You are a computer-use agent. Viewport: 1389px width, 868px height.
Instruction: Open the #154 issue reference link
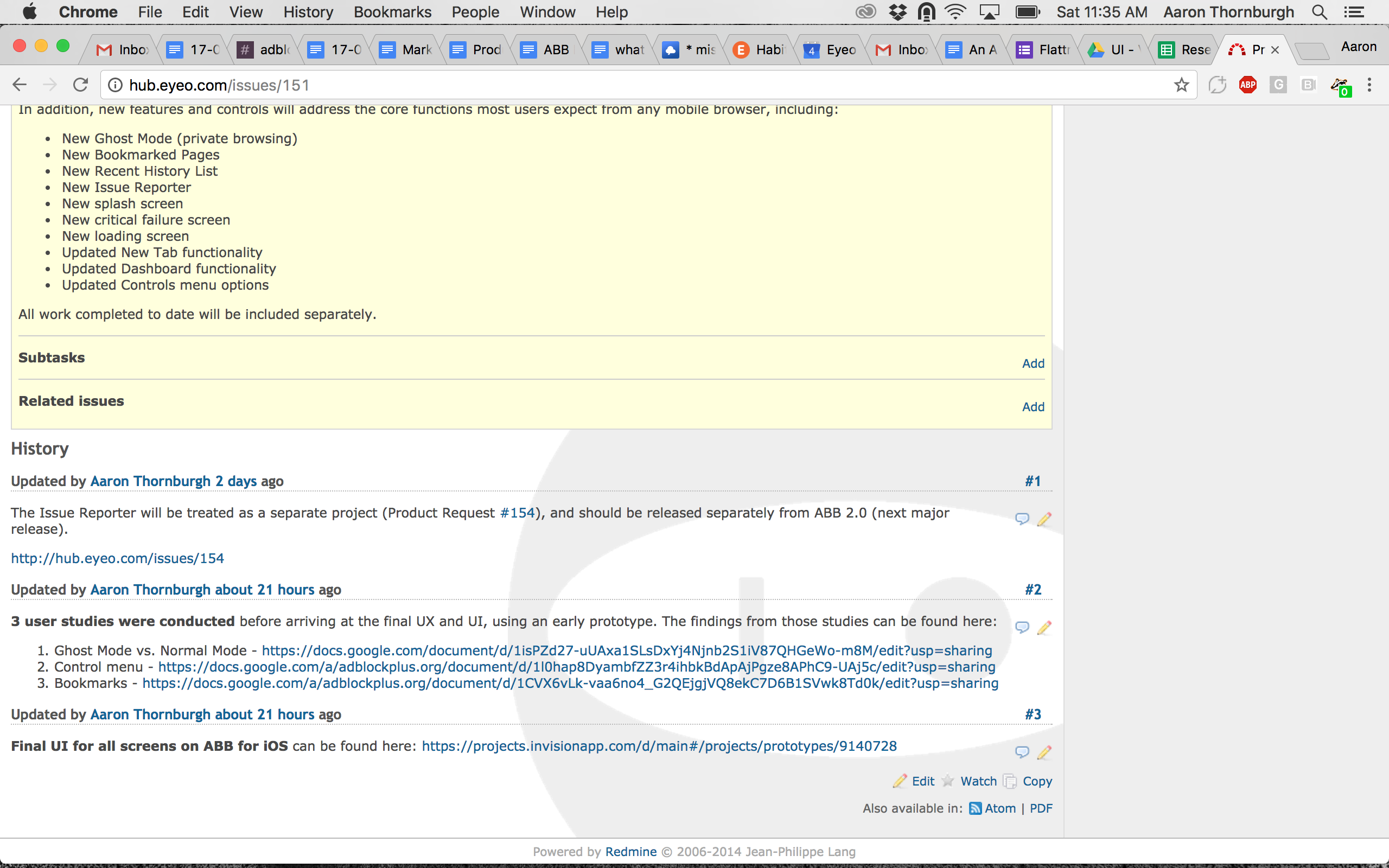517,513
